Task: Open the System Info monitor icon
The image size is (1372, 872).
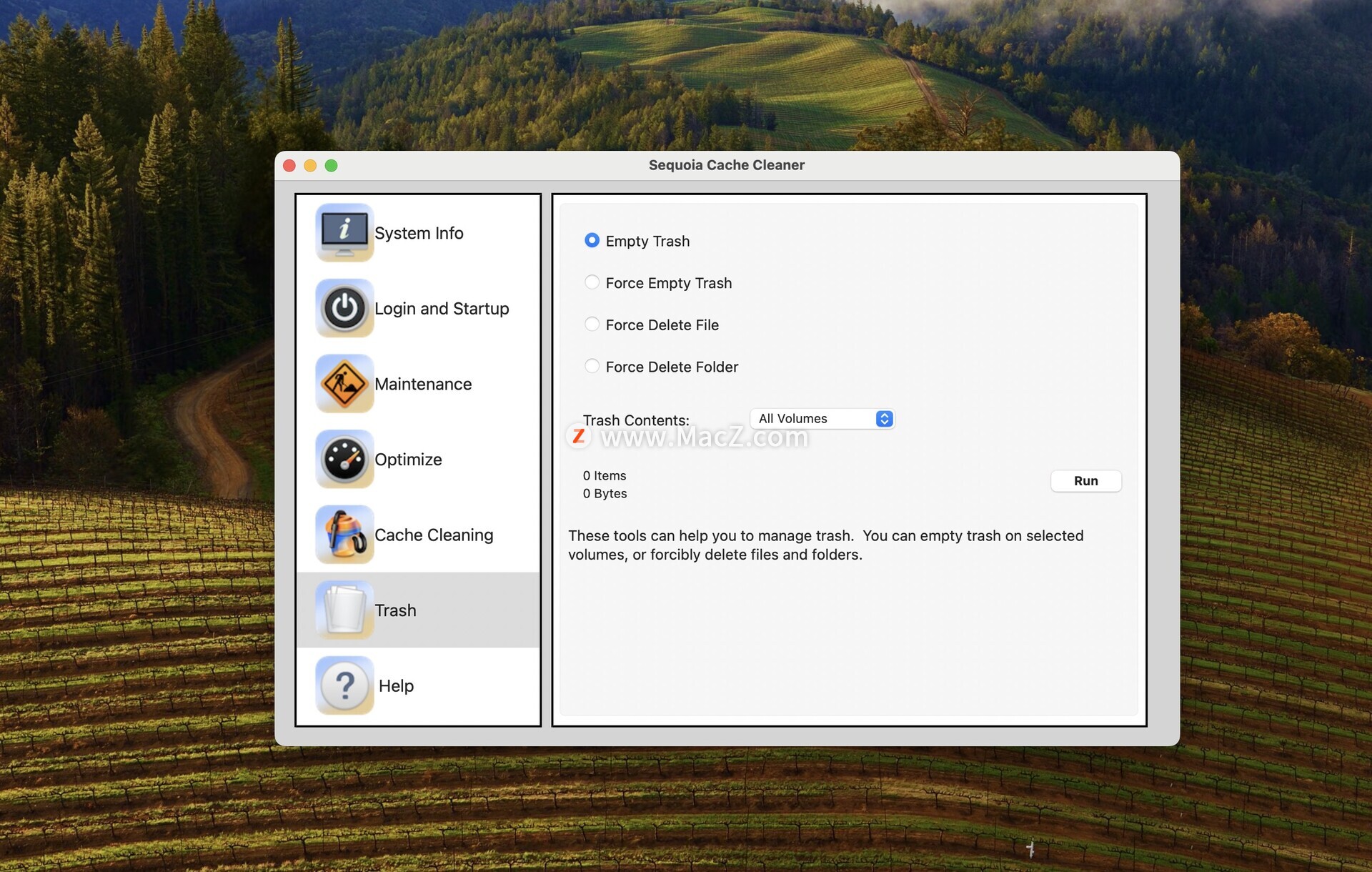Action: [344, 233]
